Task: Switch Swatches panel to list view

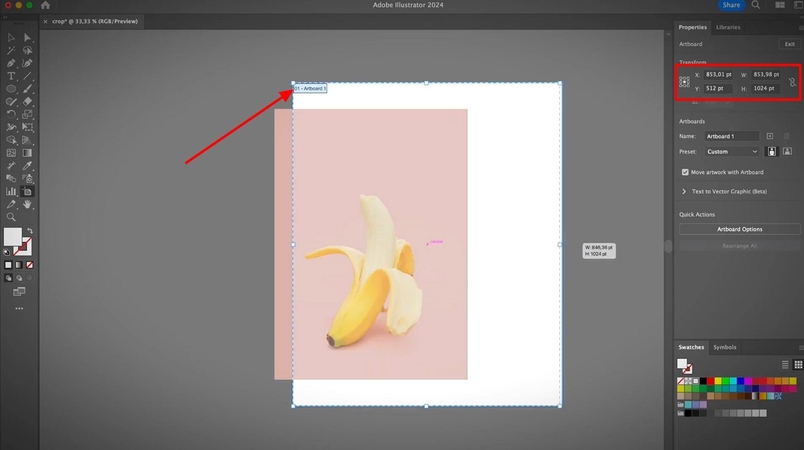Action: (x=785, y=364)
